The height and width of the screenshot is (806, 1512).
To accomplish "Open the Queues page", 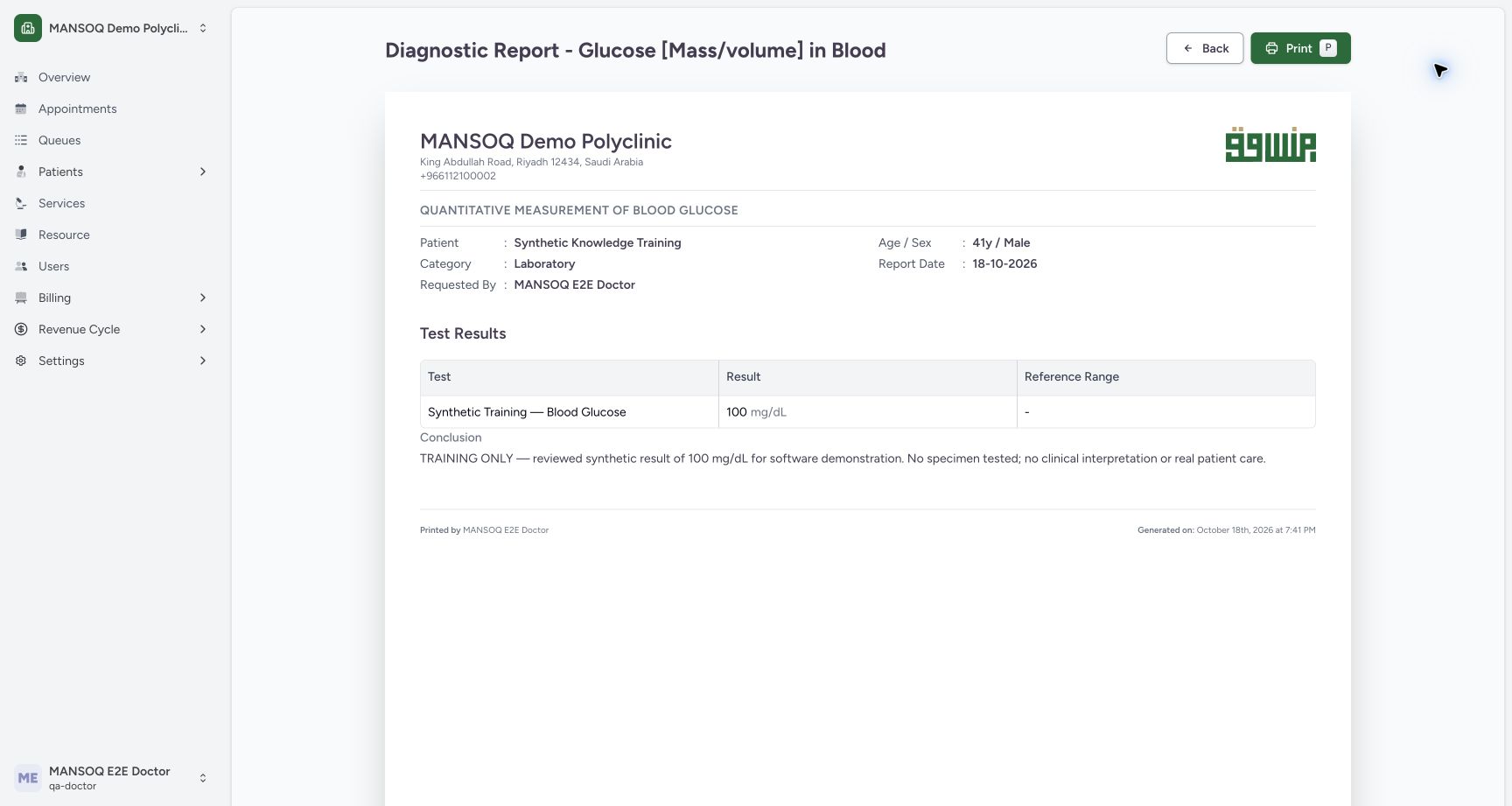I will [x=112, y=140].
